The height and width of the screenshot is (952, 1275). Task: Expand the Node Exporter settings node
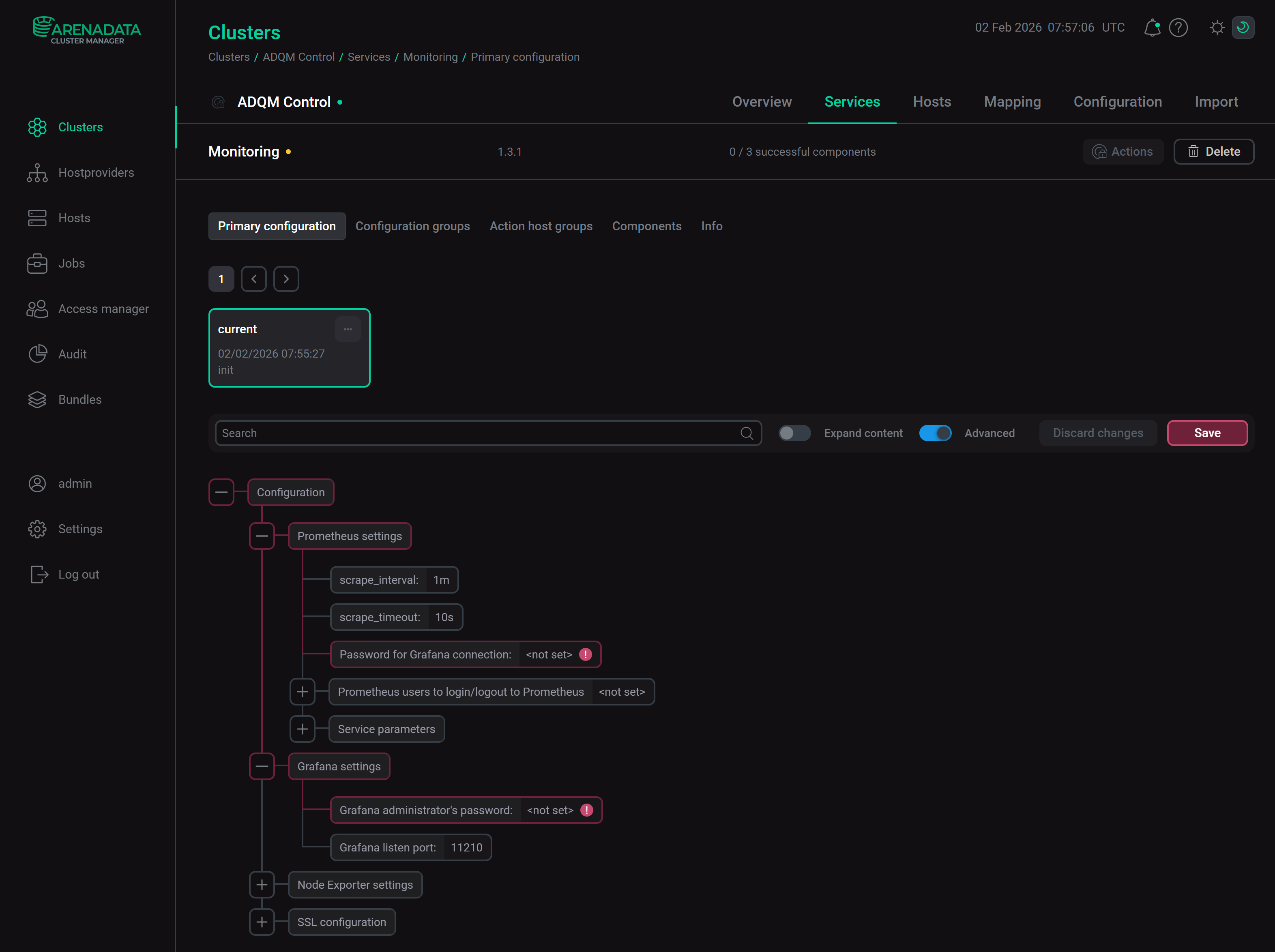point(262,885)
